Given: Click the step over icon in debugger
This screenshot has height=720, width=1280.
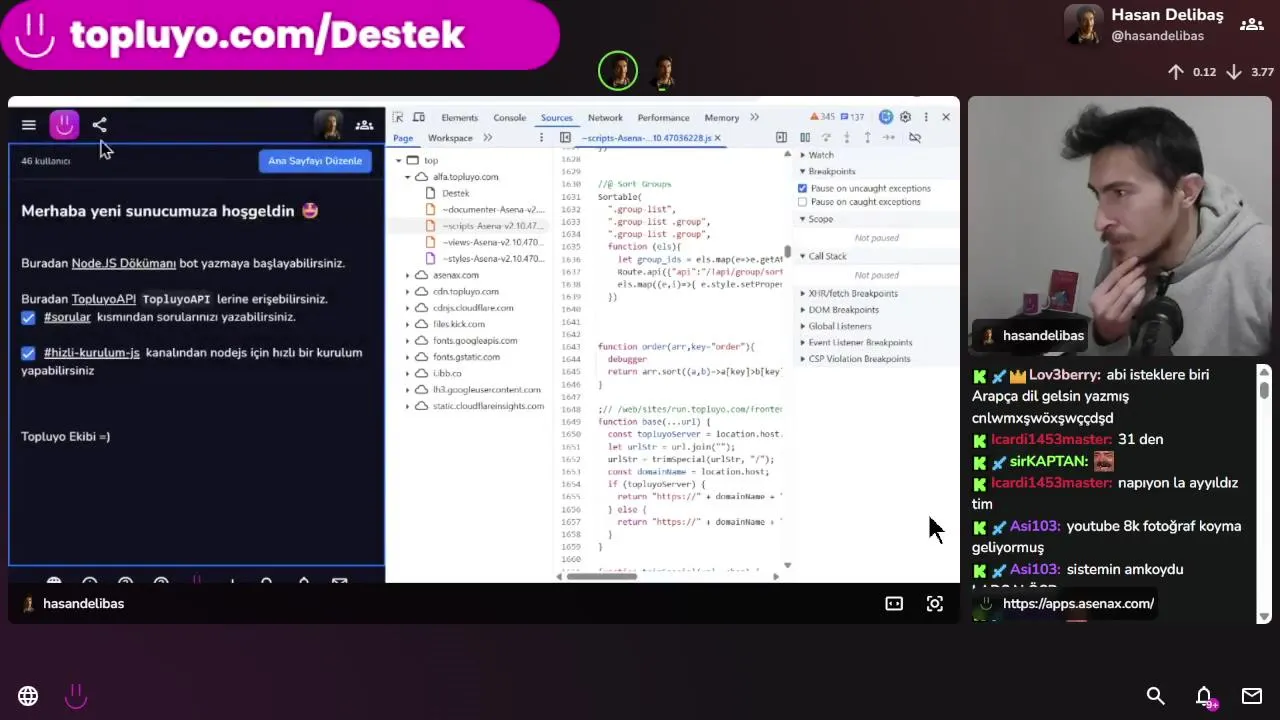Looking at the screenshot, I should pyautogui.click(x=826, y=138).
